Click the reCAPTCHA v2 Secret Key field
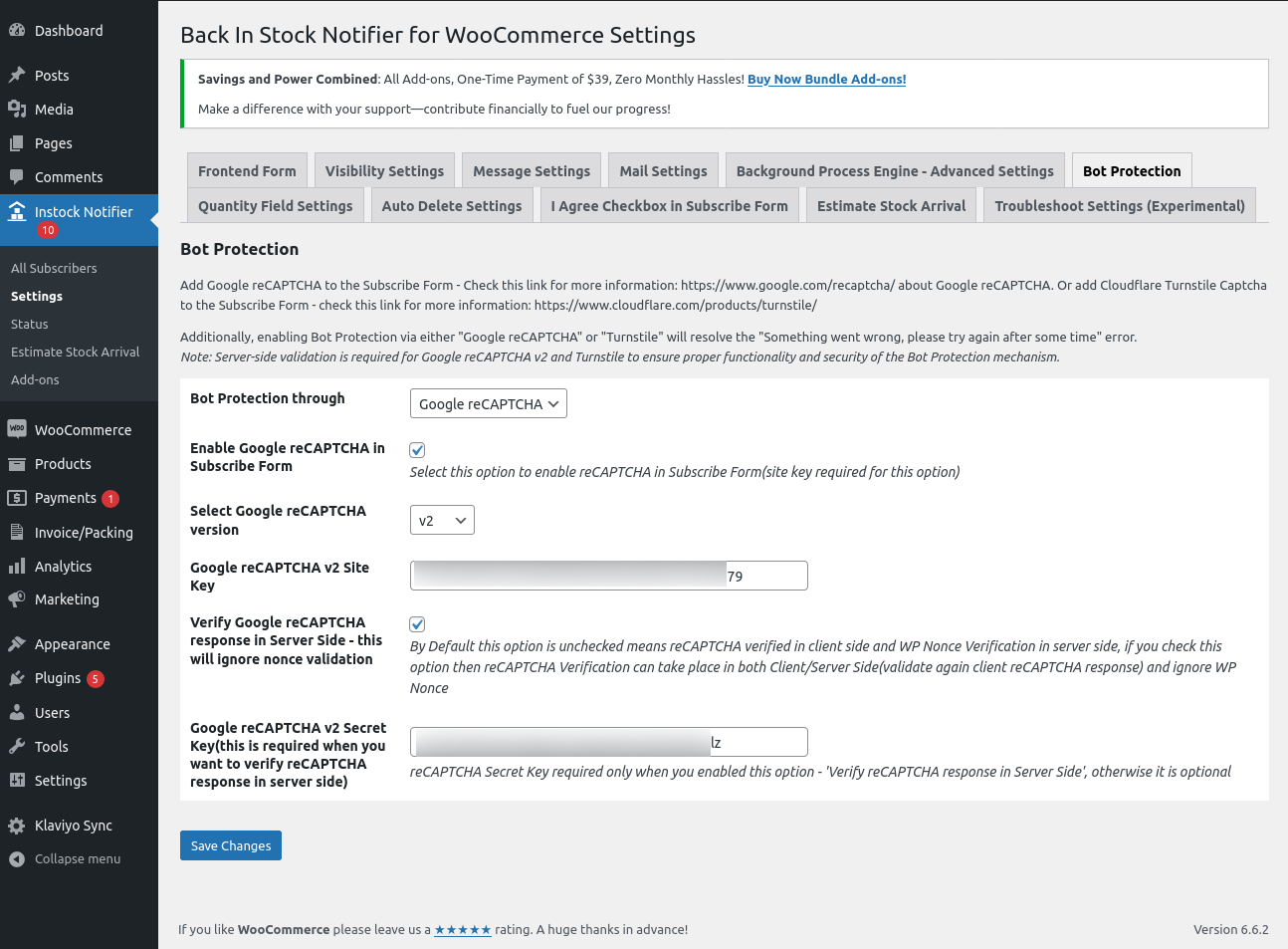 608,742
